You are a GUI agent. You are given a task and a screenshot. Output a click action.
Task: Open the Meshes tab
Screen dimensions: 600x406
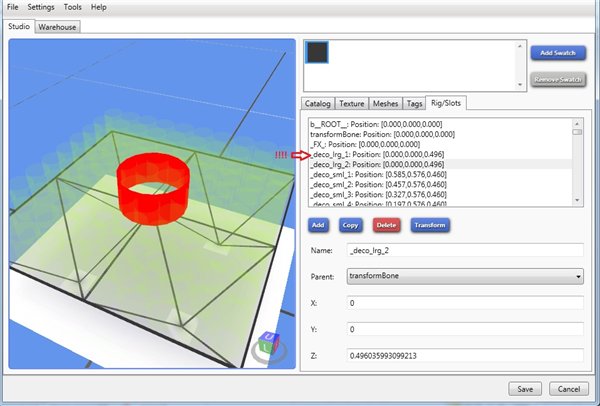click(385, 103)
